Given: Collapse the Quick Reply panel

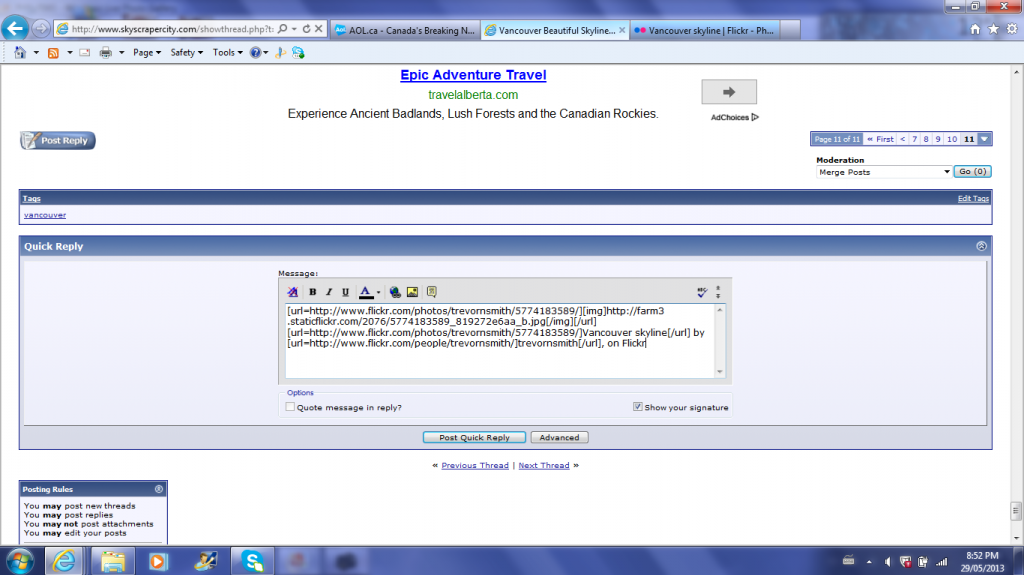Looking at the screenshot, I should tap(981, 246).
